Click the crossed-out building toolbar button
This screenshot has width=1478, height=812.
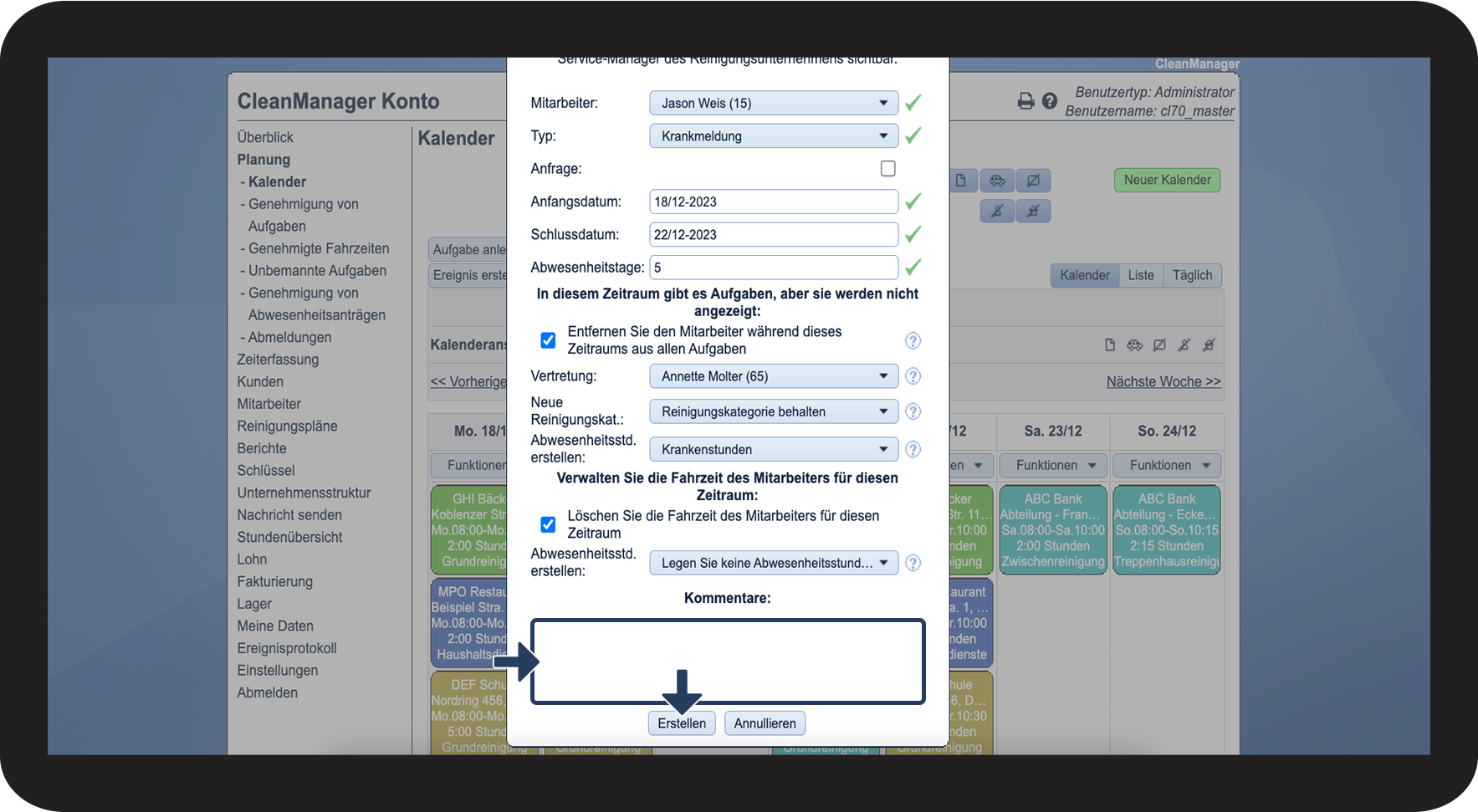(x=1034, y=212)
